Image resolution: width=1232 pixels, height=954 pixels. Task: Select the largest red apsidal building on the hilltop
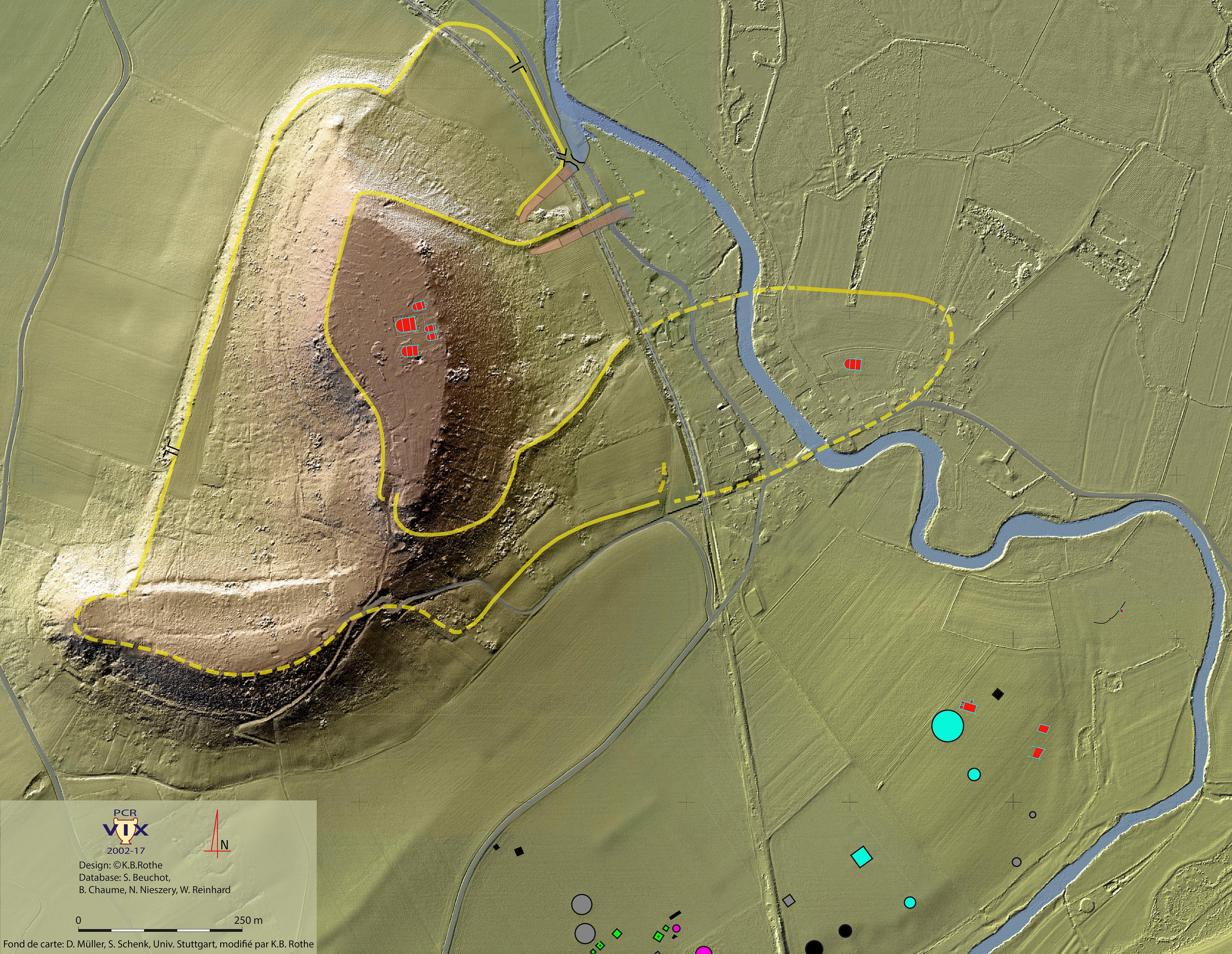[405, 325]
